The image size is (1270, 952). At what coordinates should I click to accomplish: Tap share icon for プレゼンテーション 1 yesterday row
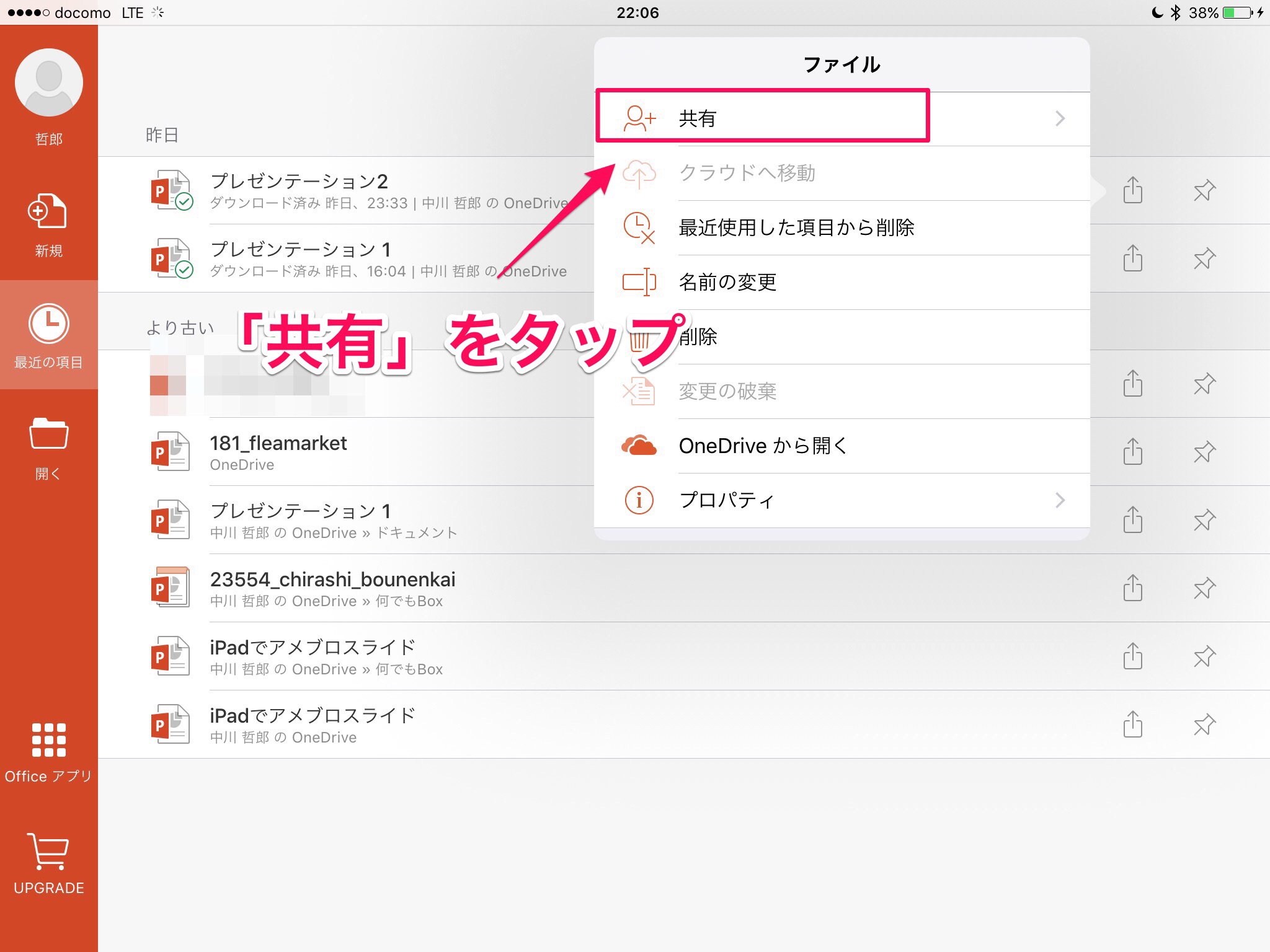1132,258
